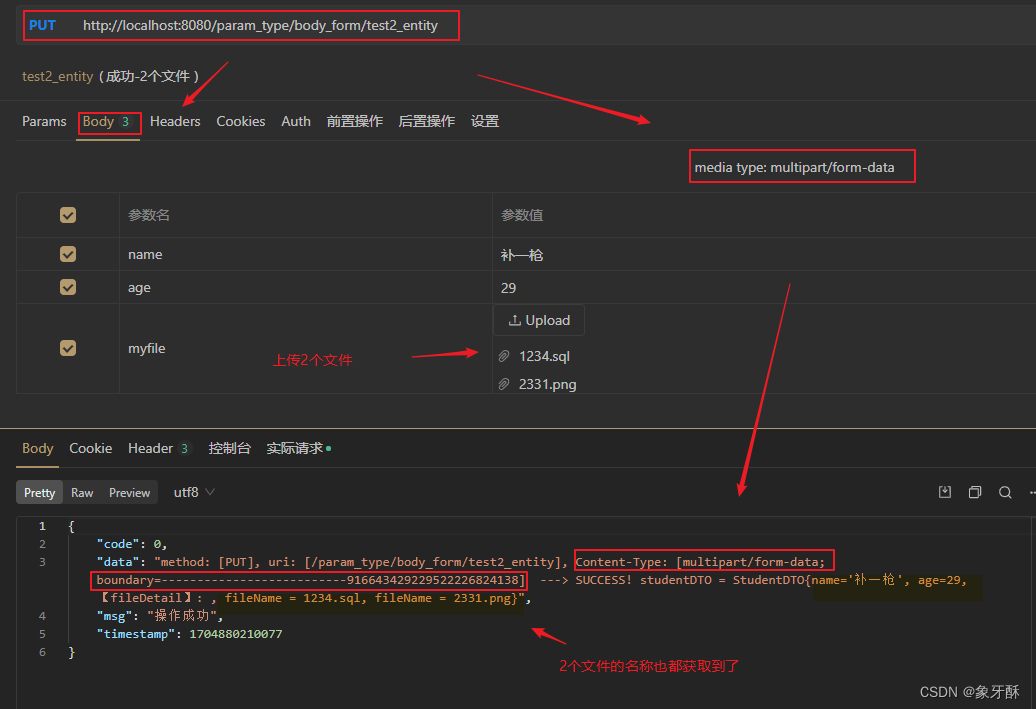Open the response Header tab
The width and height of the screenshot is (1036, 709).
pos(159,448)
